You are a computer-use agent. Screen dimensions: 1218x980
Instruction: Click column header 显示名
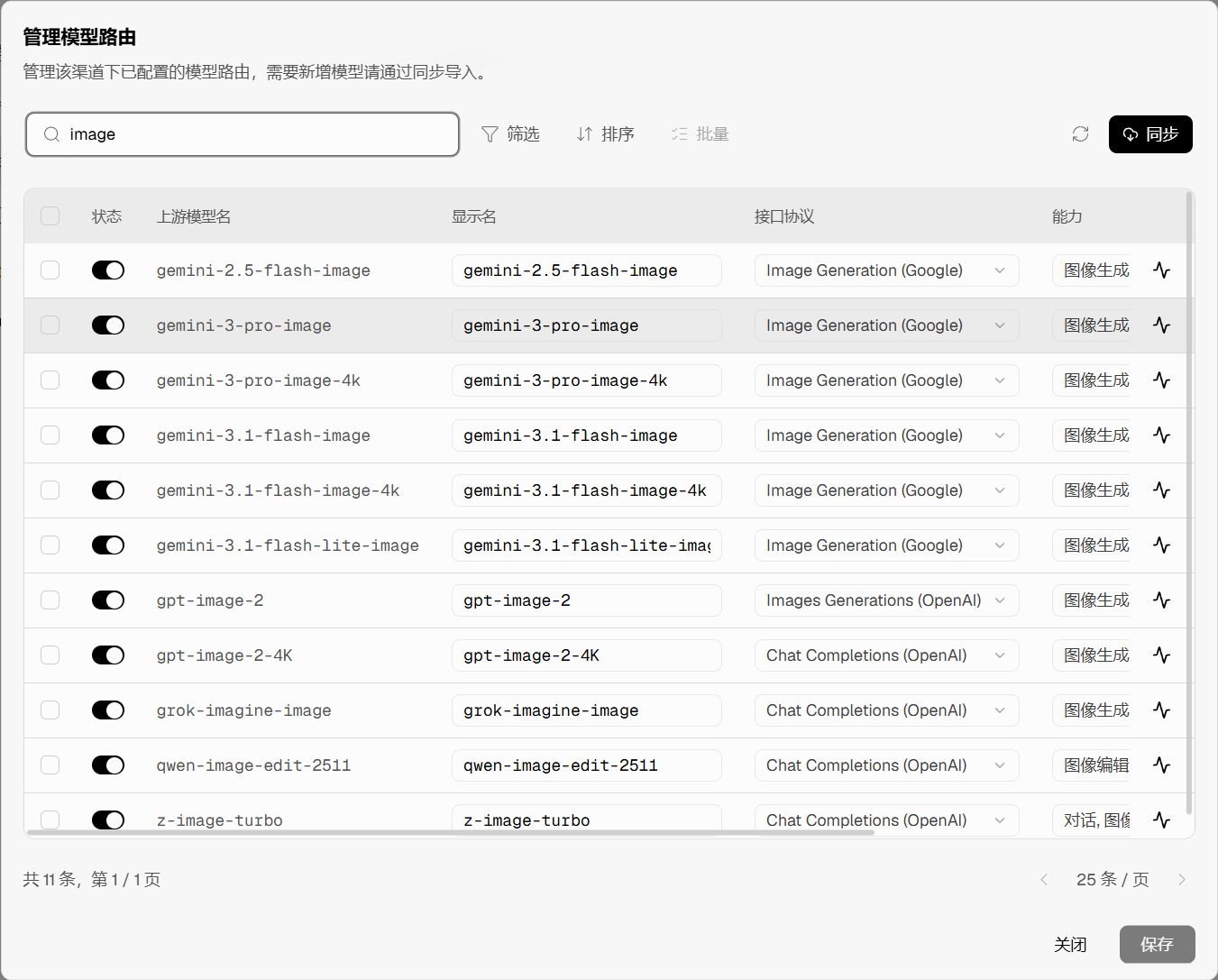474,216
